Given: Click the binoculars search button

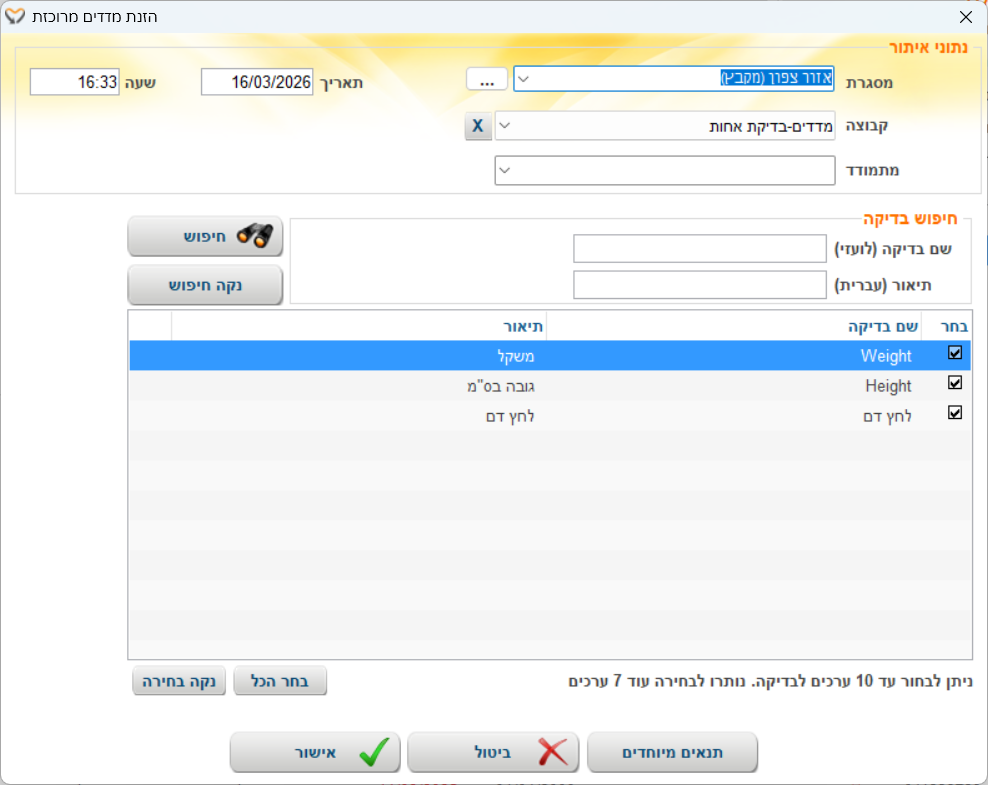Looking at the screenshot, I should (x=205, y=236).
